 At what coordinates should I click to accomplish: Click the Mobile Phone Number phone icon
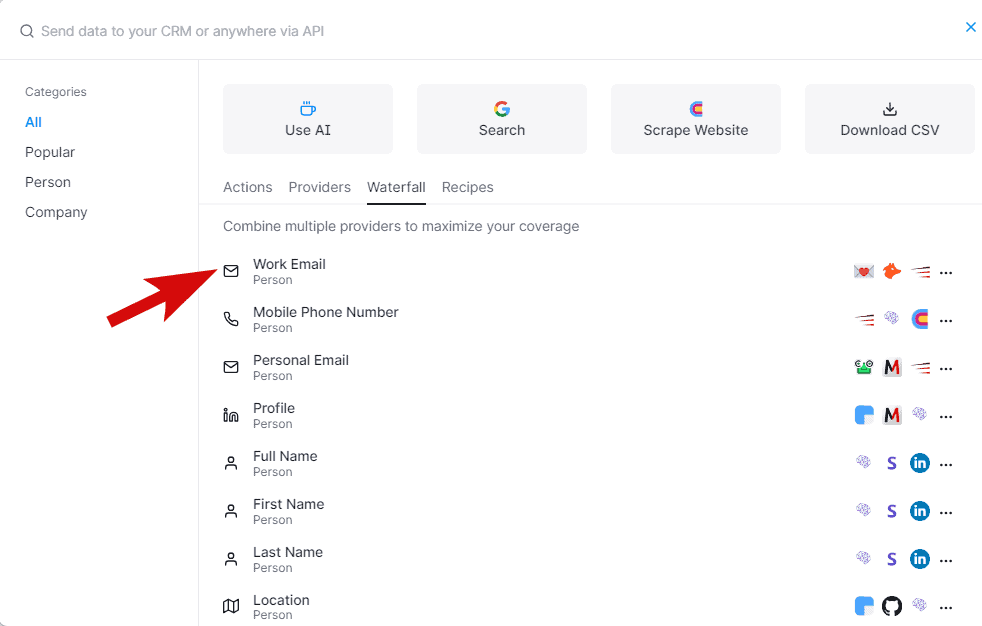[231, 319]
